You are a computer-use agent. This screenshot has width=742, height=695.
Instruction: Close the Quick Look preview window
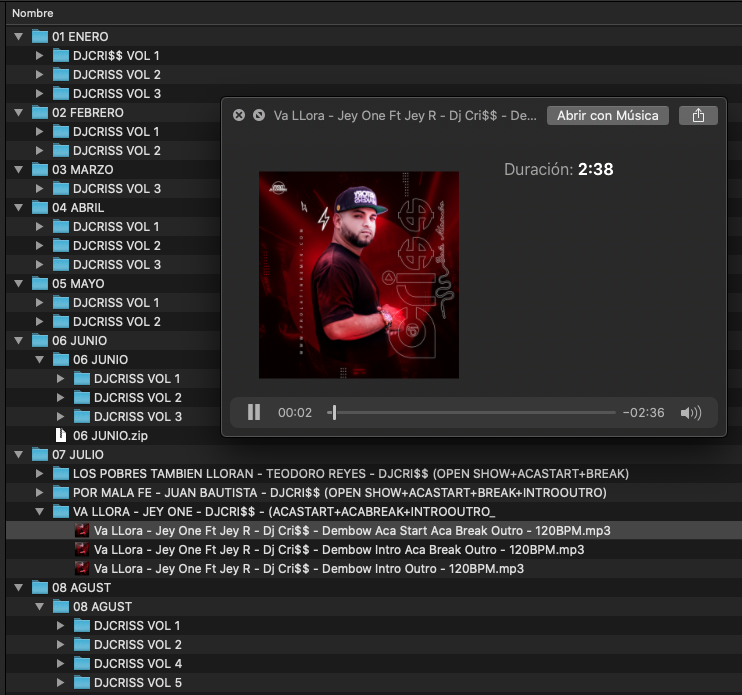tap(239, 115)
